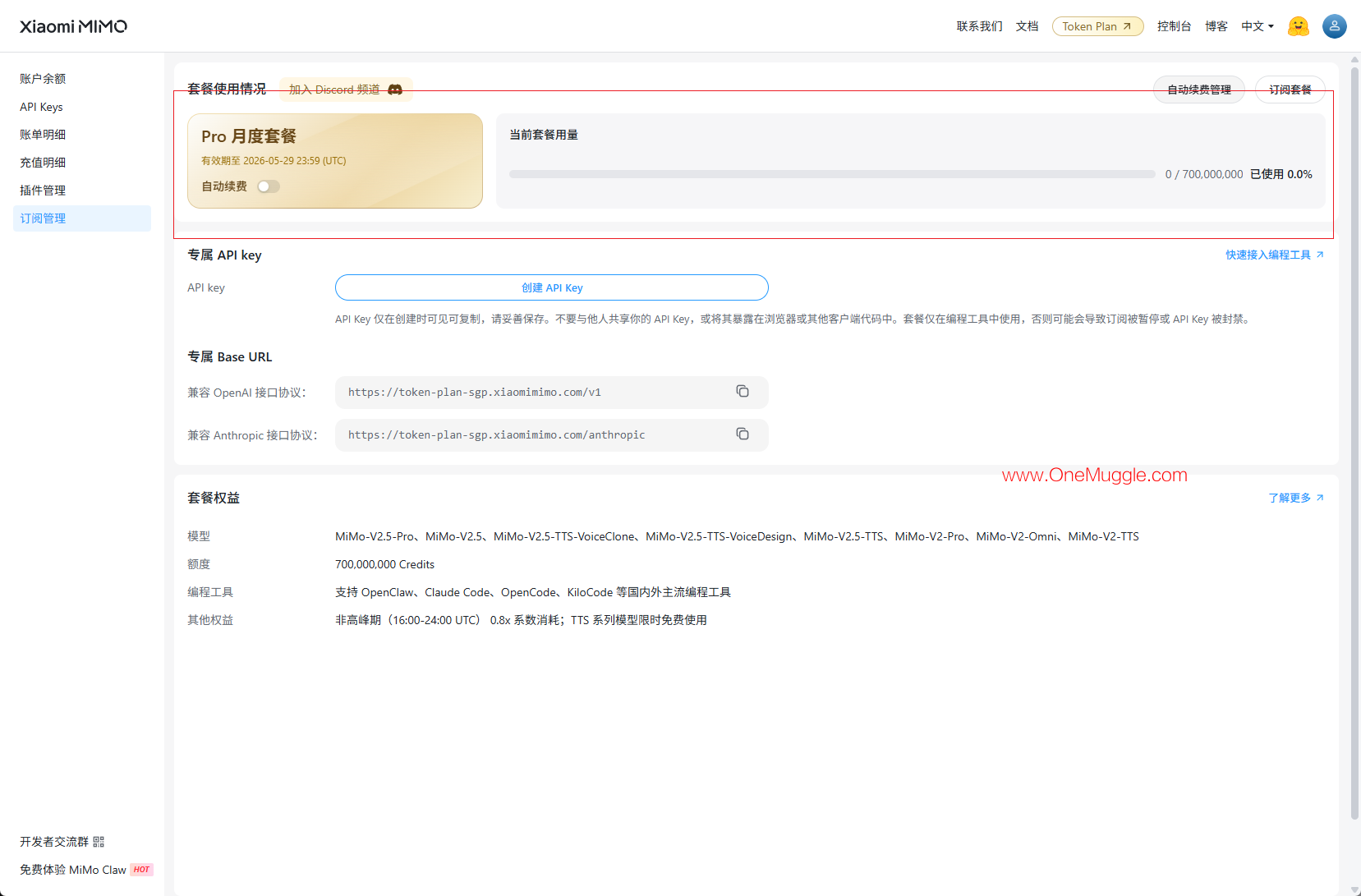The image size is (1361, 896).
Task: Open the Hugging Face emoji icon
Action: click(x=1298, y=26)
